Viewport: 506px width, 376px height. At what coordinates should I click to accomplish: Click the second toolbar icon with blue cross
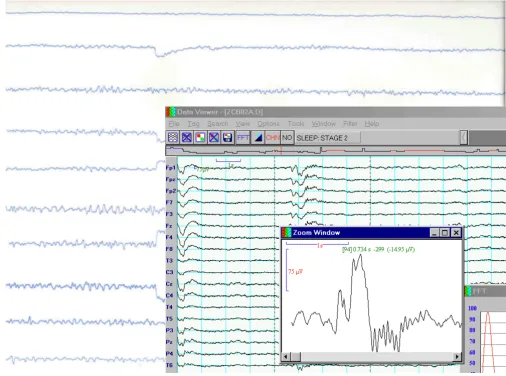coord(187,137)
